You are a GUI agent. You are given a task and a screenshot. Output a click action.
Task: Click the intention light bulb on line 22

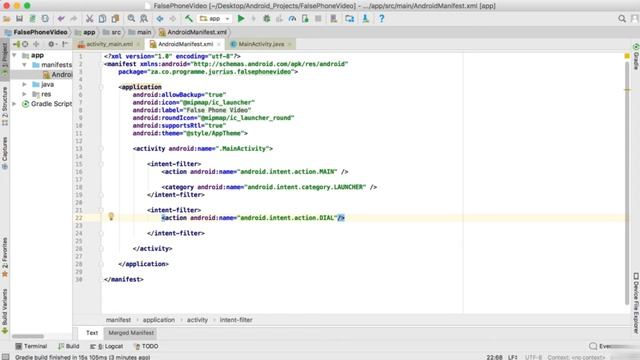(x=111, y=217)
